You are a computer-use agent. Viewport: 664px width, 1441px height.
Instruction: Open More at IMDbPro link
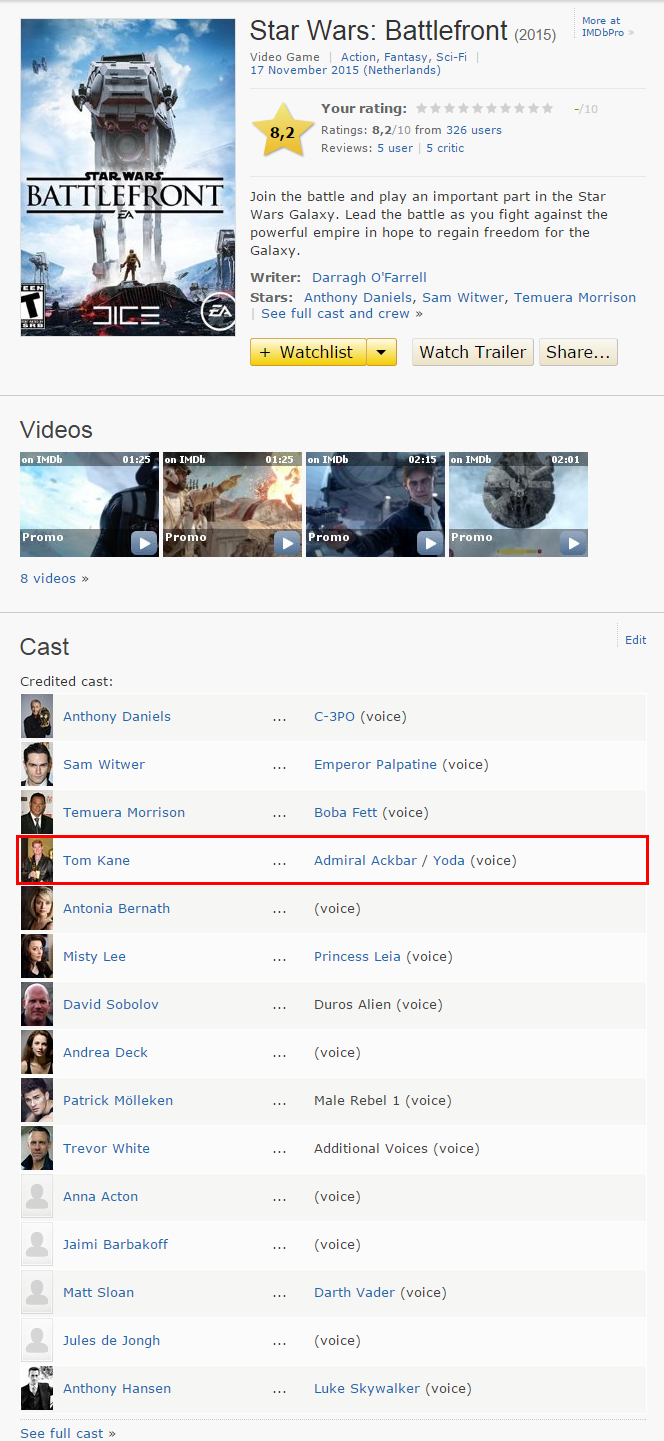(607, 27)
